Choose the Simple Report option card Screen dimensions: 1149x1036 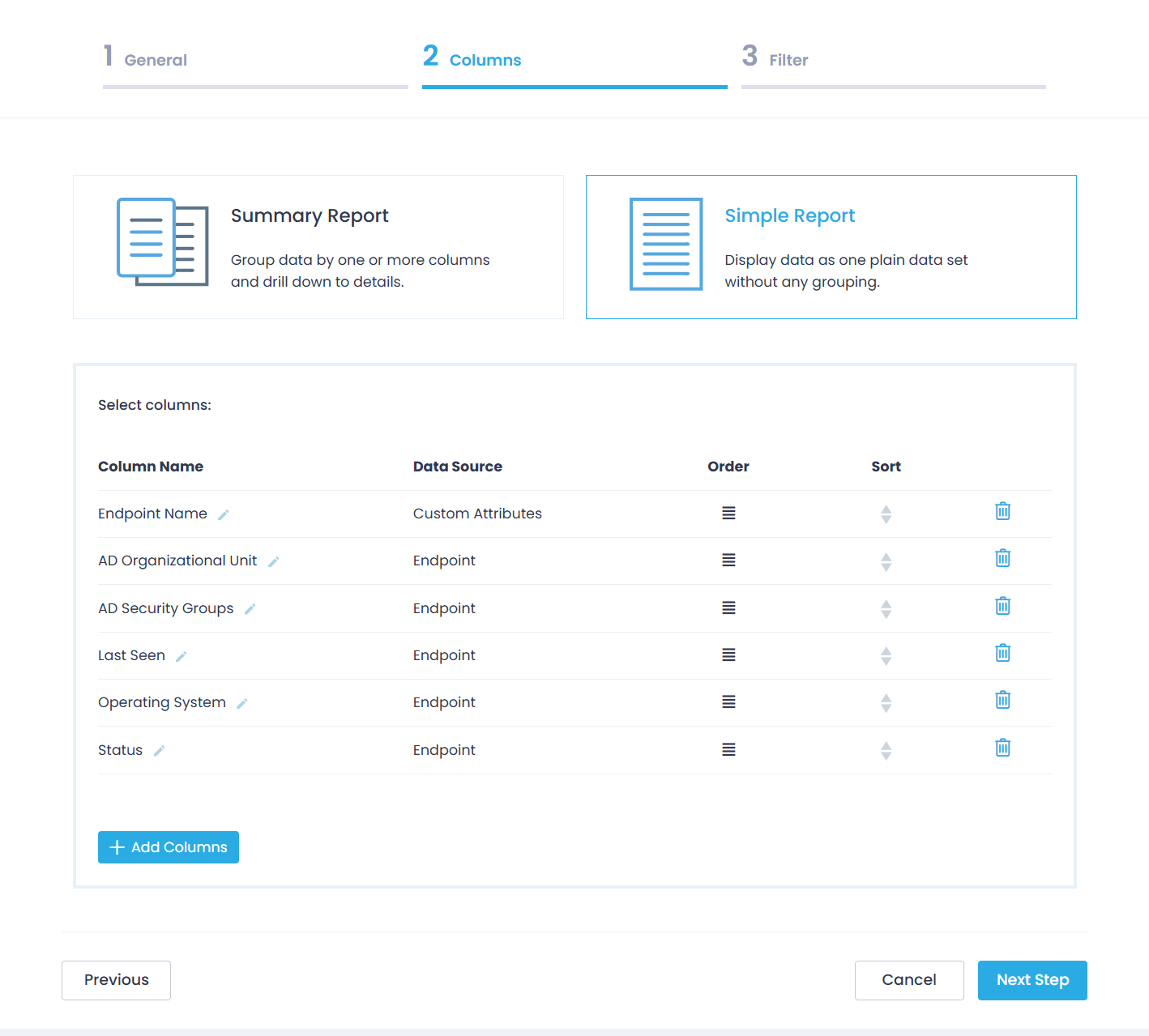coord(831,247)
